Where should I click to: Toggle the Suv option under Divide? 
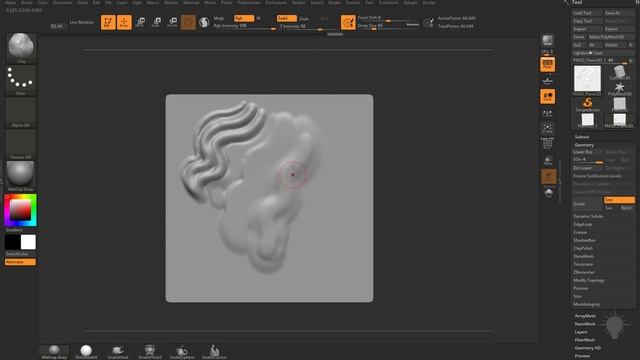(610, 208)
